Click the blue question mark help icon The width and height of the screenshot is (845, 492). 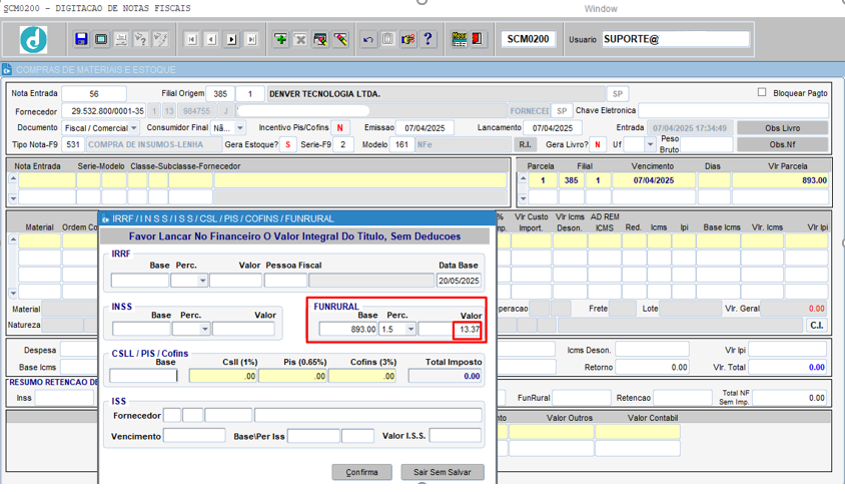(428, 39)
